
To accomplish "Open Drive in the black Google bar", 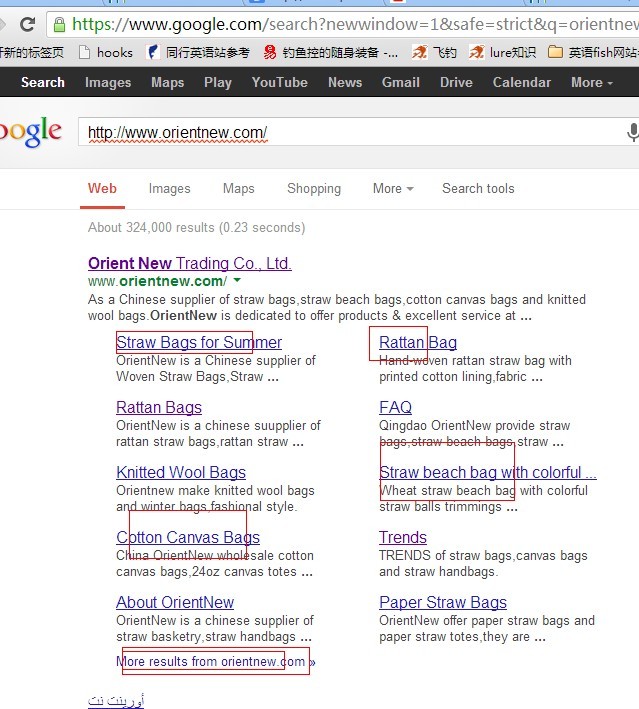I will [456, 82].
